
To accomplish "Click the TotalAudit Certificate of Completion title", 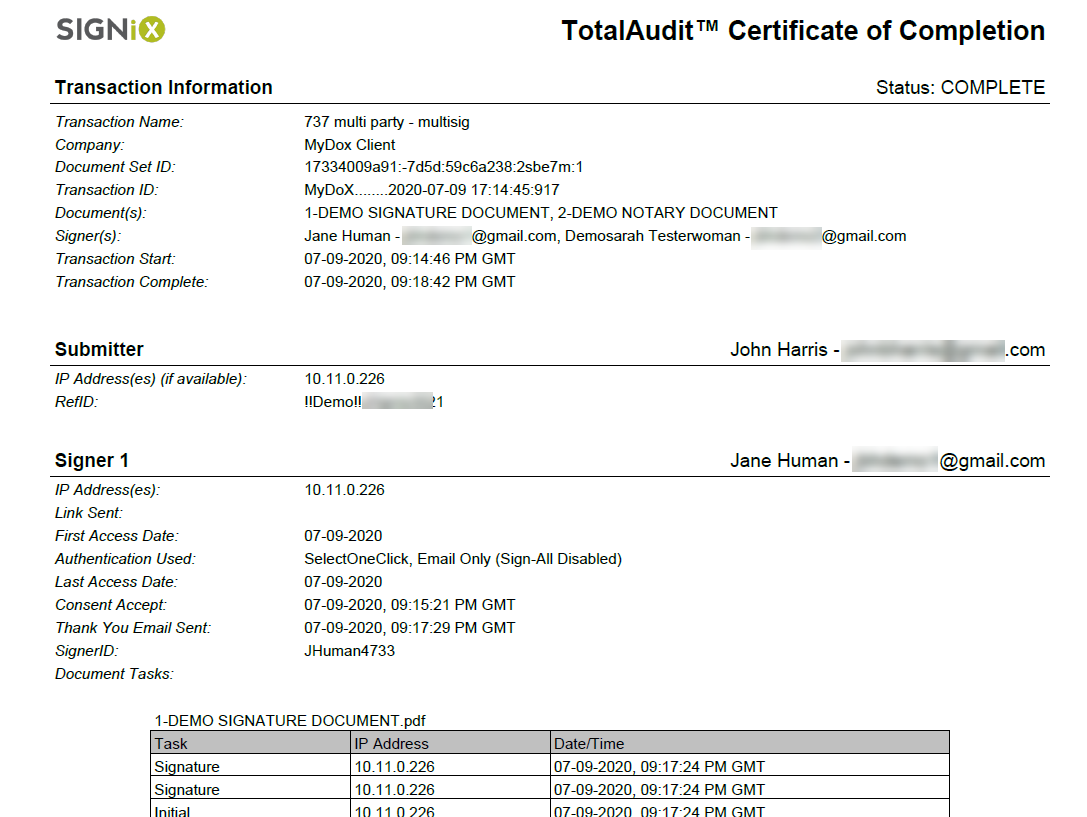I will pyautogui.click(x=803, y=31).
